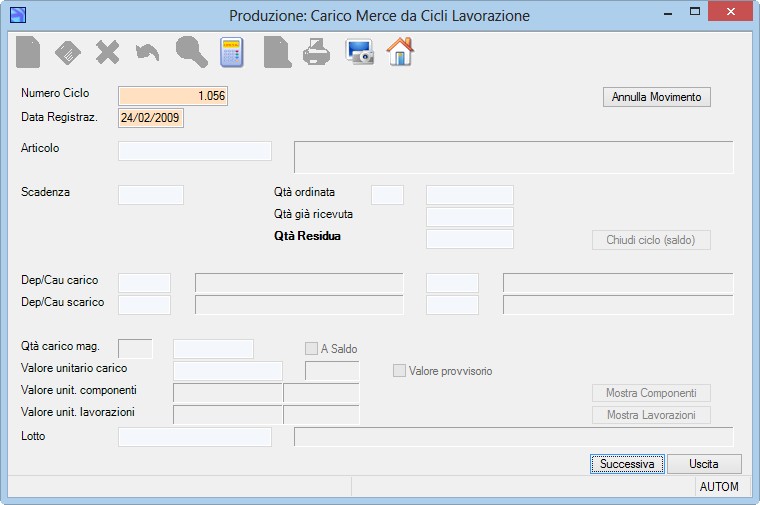Click the Chiudi ciclo (saldo) button
Screen dimensions: 760x505
pyautogui.click(x=651, y=240)
